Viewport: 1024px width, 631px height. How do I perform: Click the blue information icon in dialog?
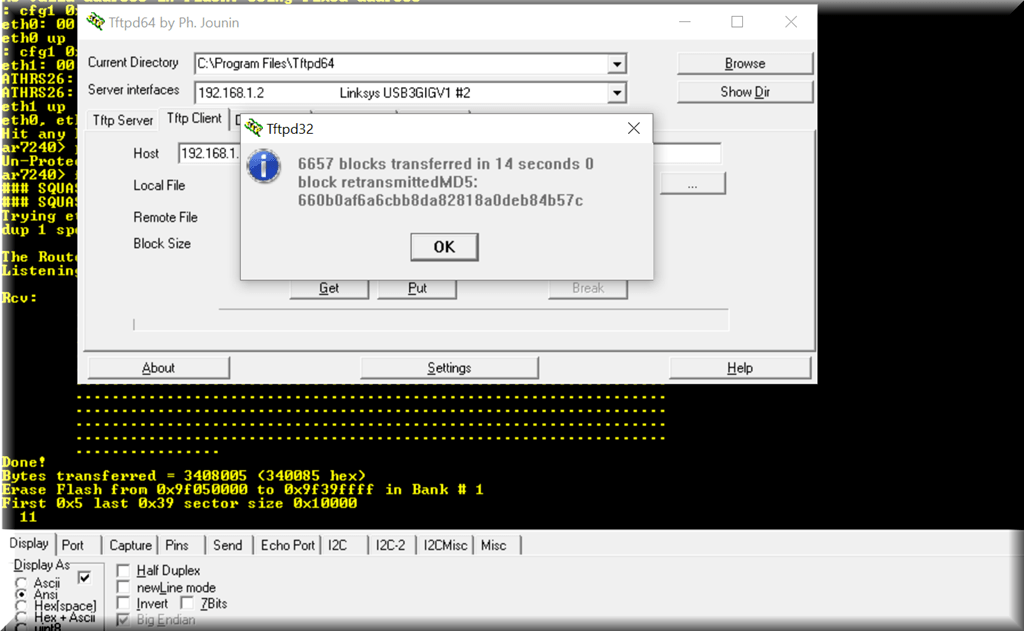pos(264,165)
